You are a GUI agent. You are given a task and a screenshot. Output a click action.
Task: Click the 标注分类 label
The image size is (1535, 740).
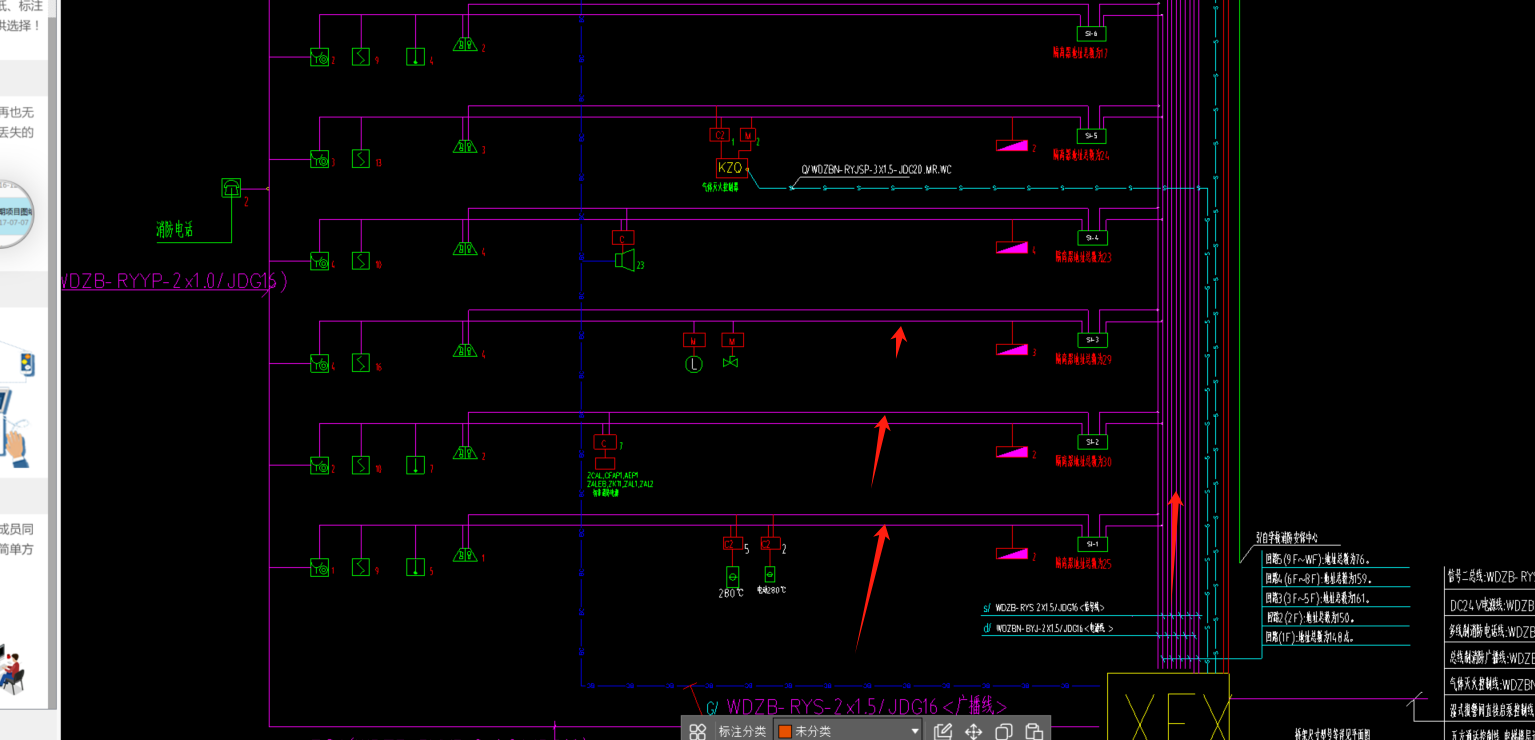coord(742,731)
